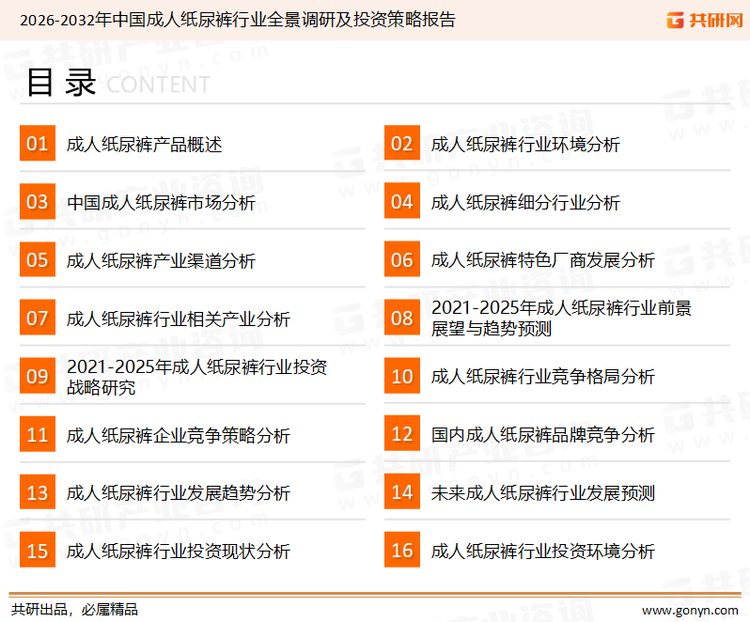Go to 未来成人纸尿裤行业发展预测 chapter
Screen dimensions: 750x622
click(x=542, y=493)
